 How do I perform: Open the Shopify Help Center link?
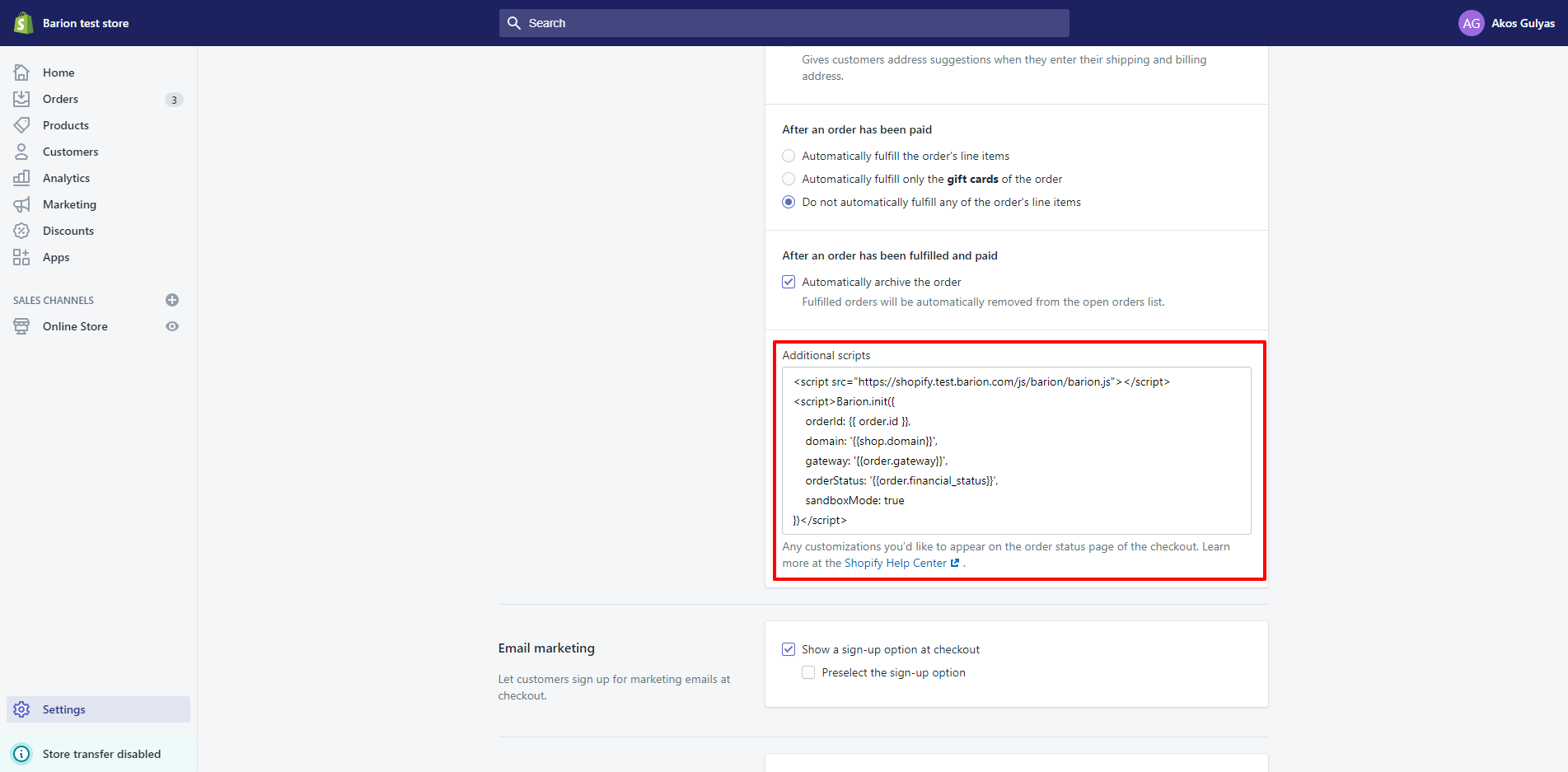point(896,564)
